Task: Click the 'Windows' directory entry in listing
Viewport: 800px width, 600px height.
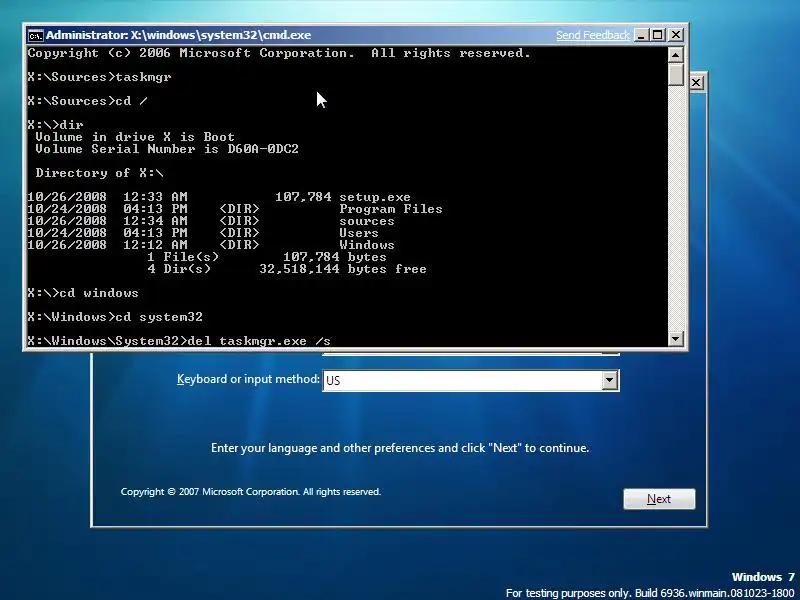Action: (367, 245)
